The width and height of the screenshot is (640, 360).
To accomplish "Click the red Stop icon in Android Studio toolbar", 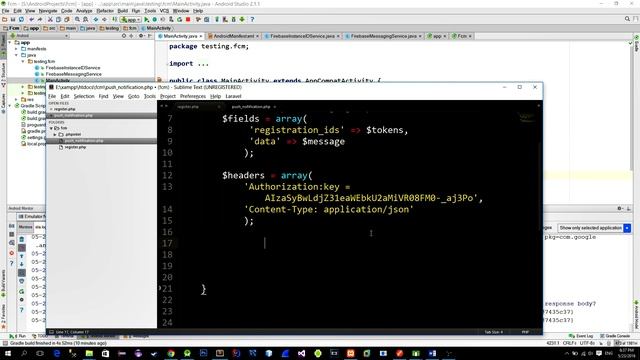I will pos(188,19).
